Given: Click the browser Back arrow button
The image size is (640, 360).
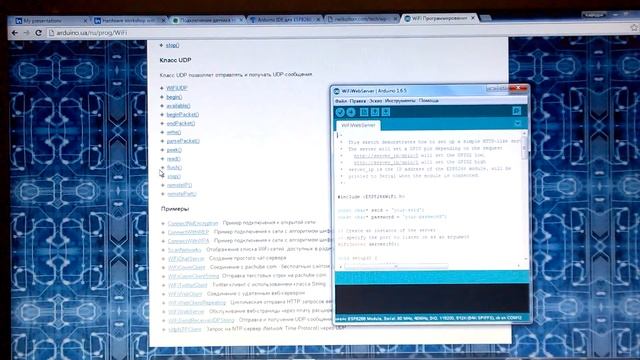Looking at the screenshot, I should [x=15, y=33].
